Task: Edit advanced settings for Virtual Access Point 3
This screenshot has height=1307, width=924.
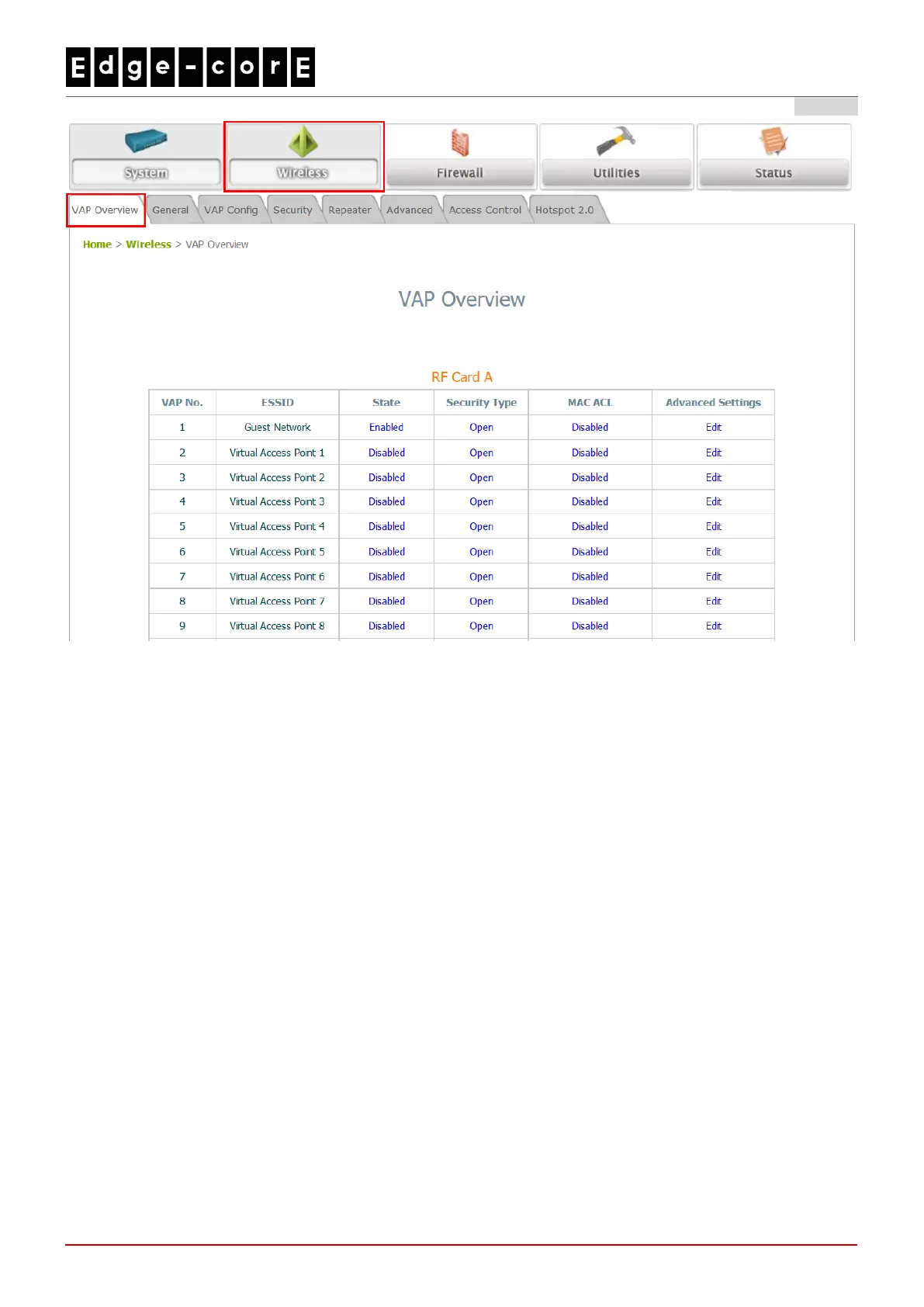Action: tap(714, 502)
